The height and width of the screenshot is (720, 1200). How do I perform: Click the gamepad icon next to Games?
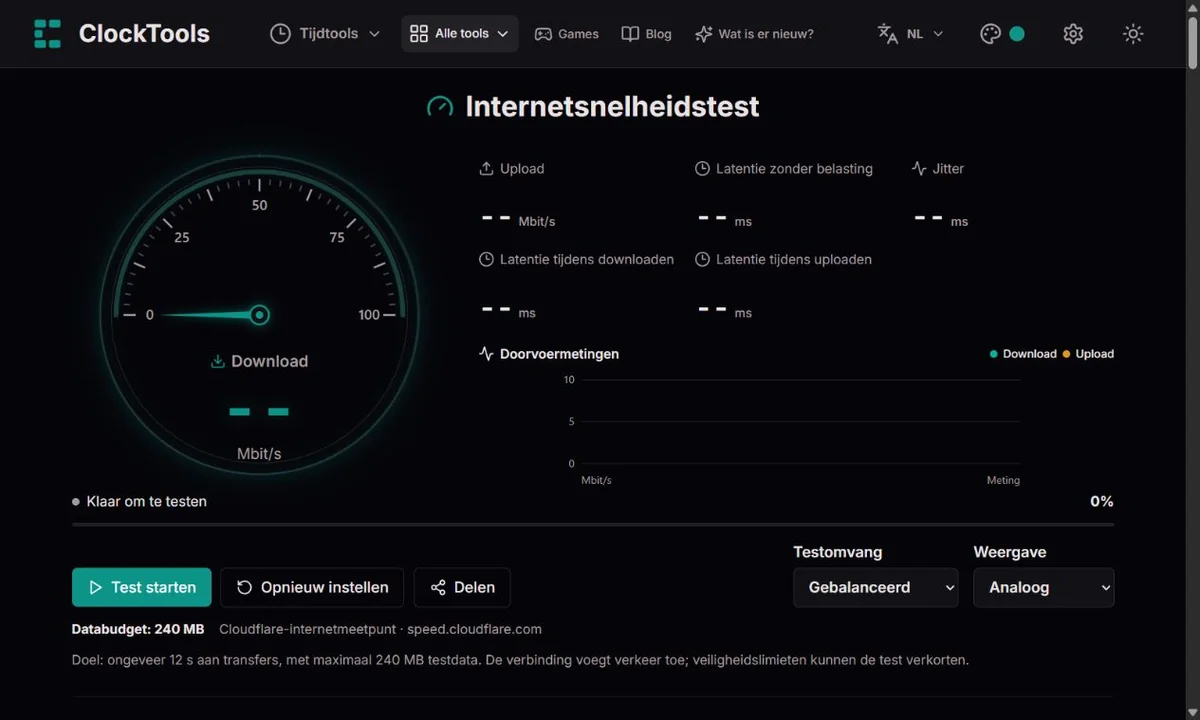(543, 34)
